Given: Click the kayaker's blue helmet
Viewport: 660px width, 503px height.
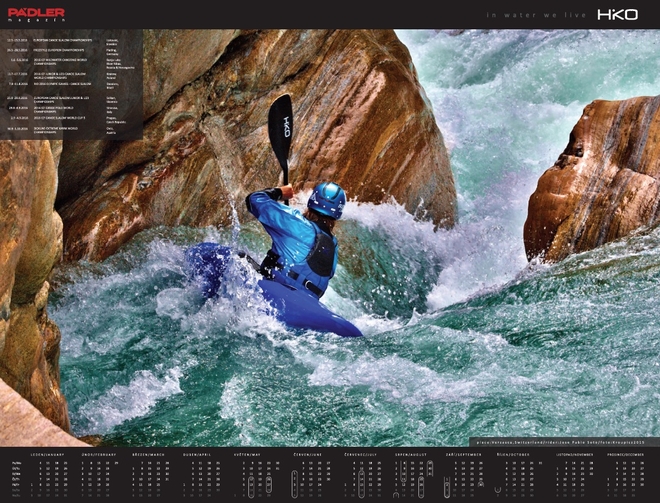Looking at the screenshot, I should pyautogui.click(x=327, y=198).
